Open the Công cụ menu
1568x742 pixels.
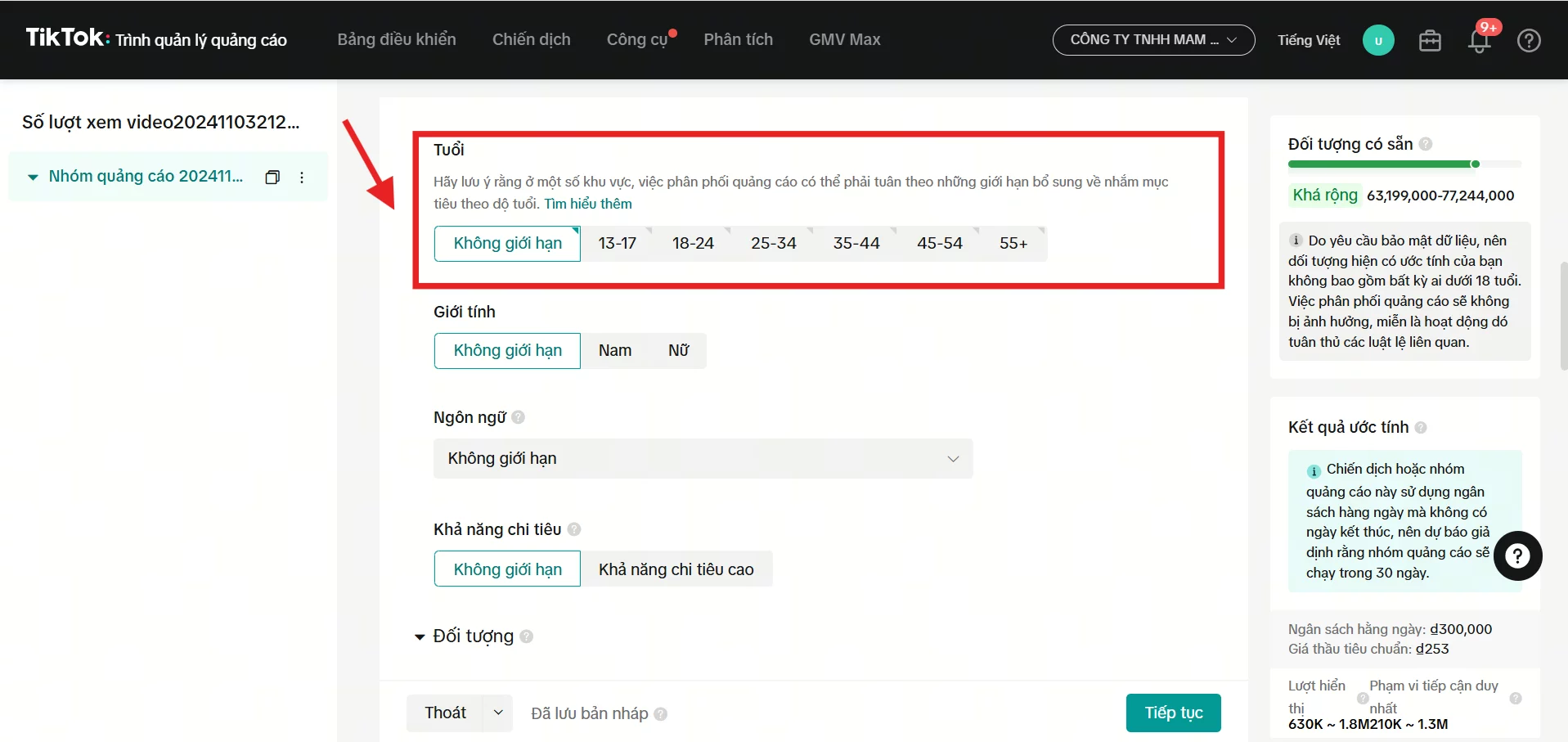coord(637,39)
